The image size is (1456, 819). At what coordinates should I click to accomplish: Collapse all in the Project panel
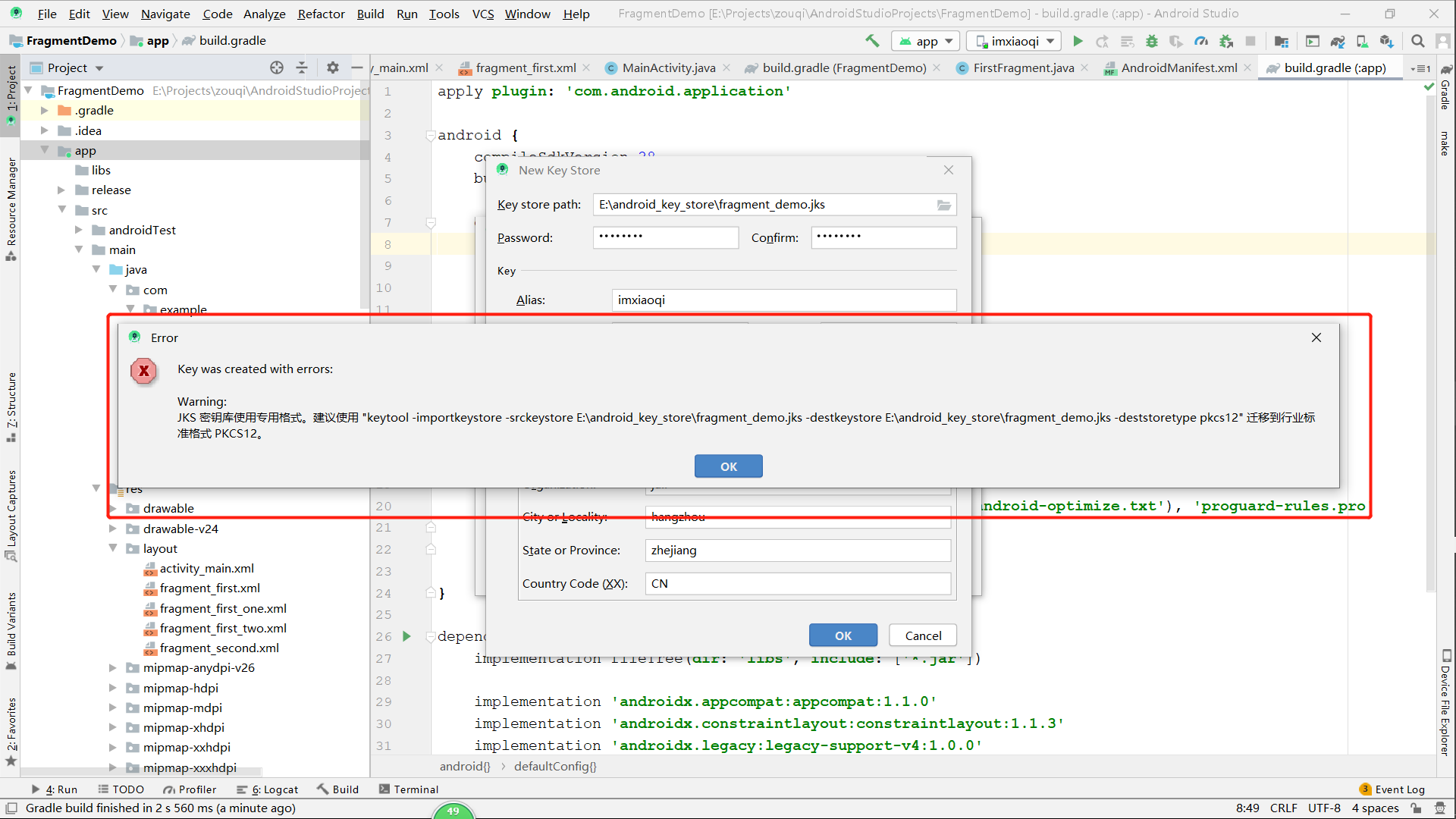coord(302,67)
